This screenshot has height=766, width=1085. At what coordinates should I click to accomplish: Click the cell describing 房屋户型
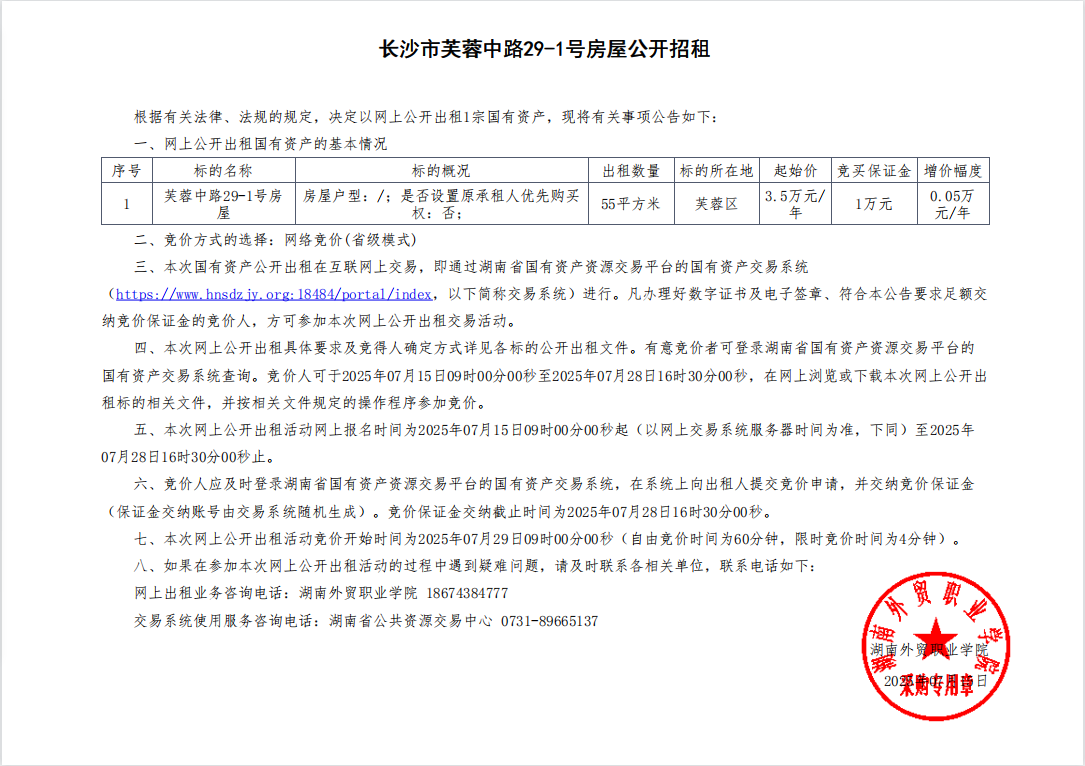coord(441,204)
